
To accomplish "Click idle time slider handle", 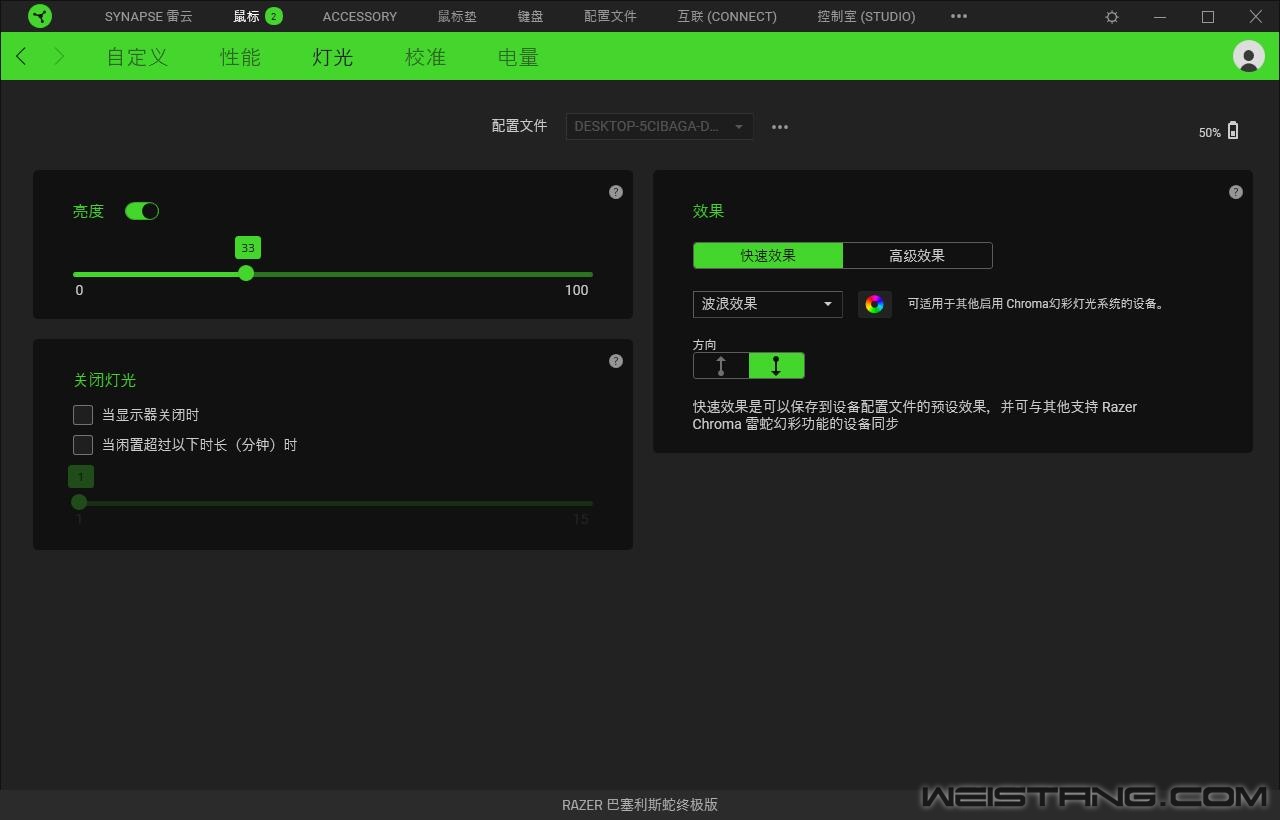I will pyautogui.click(x=79, y=502).
